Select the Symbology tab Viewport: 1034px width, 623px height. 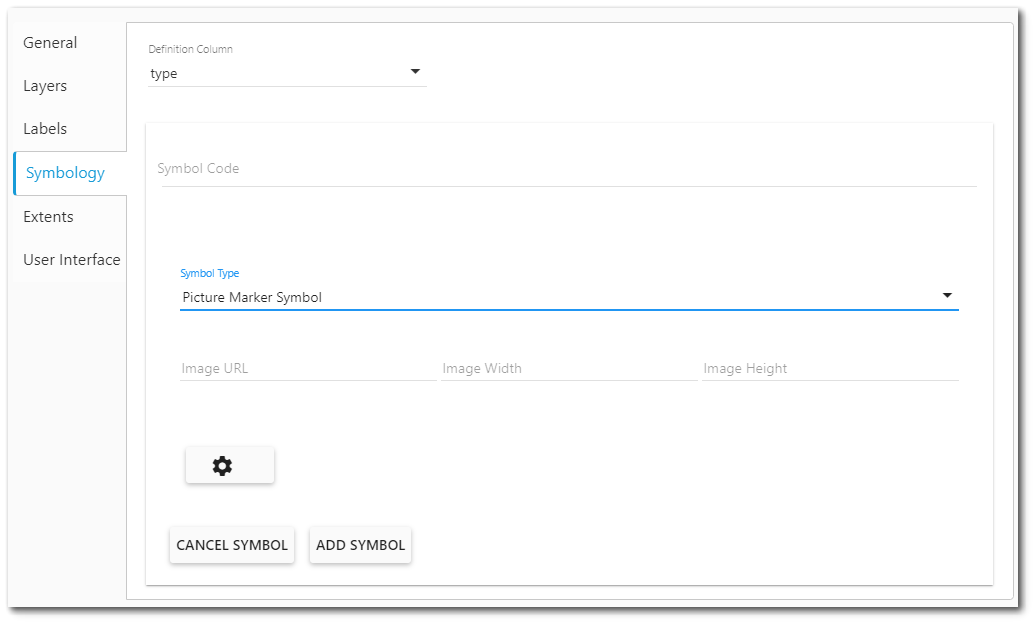point(65,173)
